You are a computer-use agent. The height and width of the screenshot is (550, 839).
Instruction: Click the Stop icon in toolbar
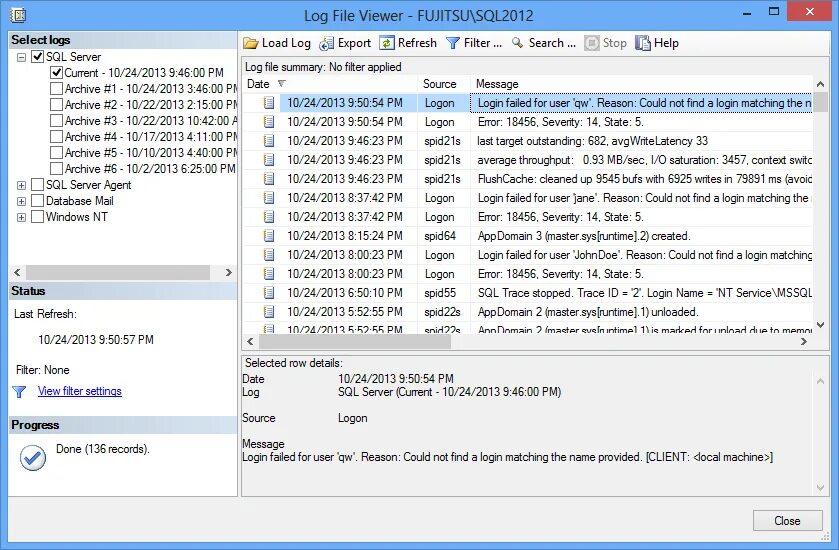[591, 43]
